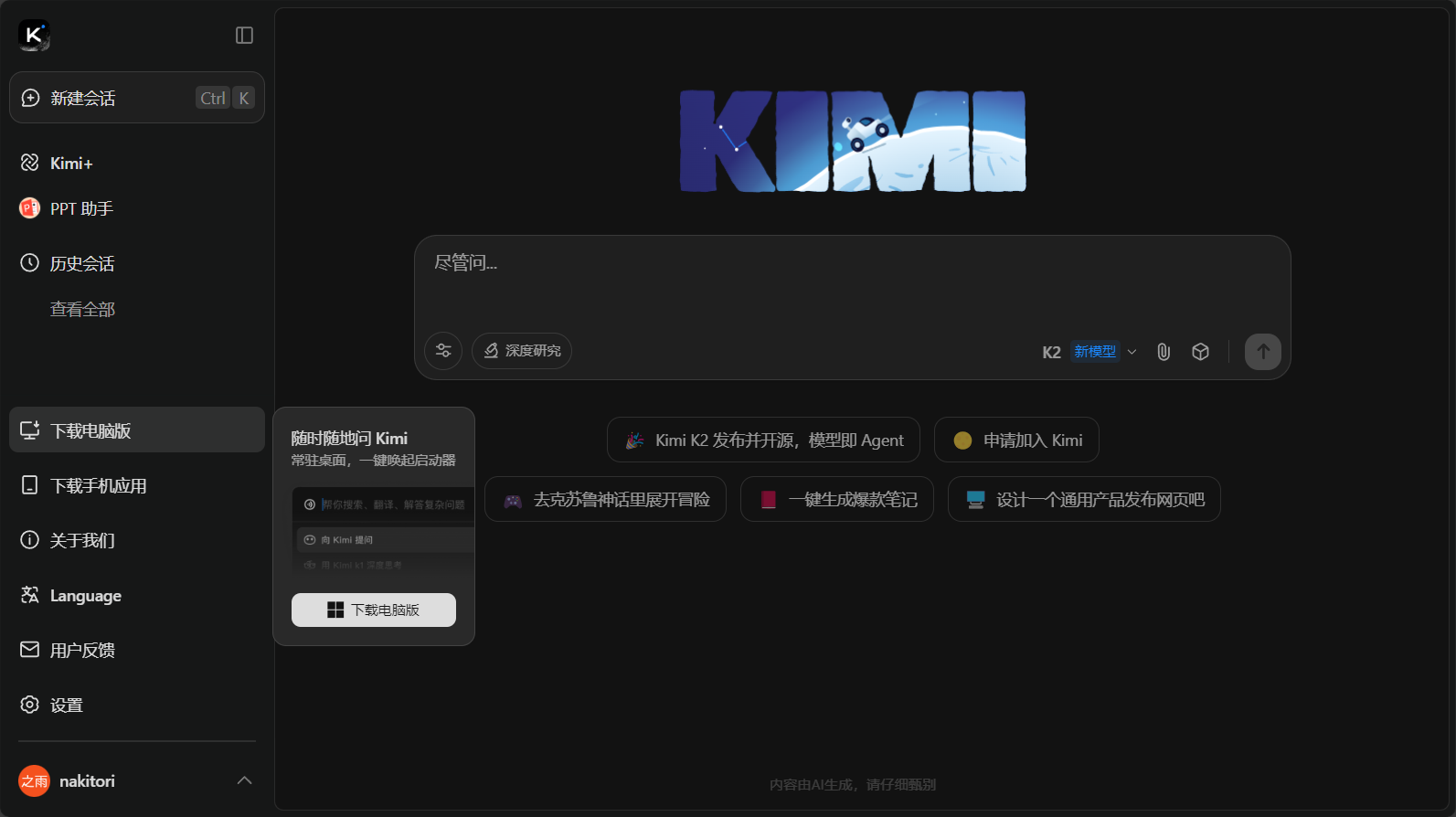Open 关于我们 about page
This screenshot has width=1456, height=817.
click(137, 540)
